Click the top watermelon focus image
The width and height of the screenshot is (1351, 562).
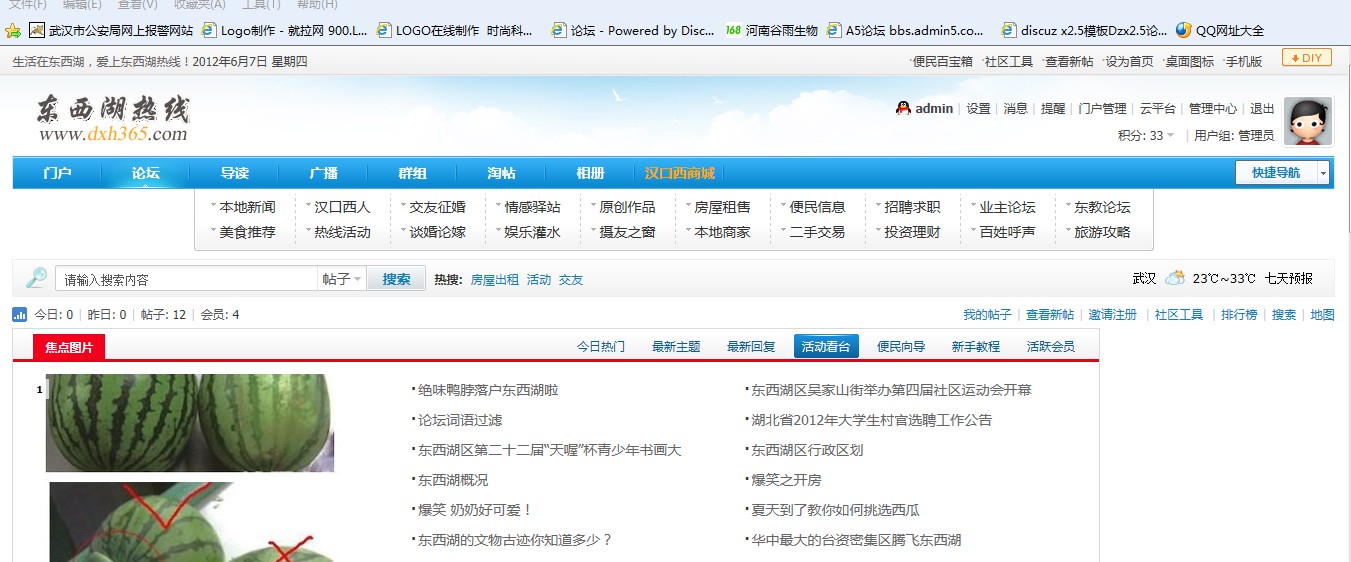coord(190,423)
